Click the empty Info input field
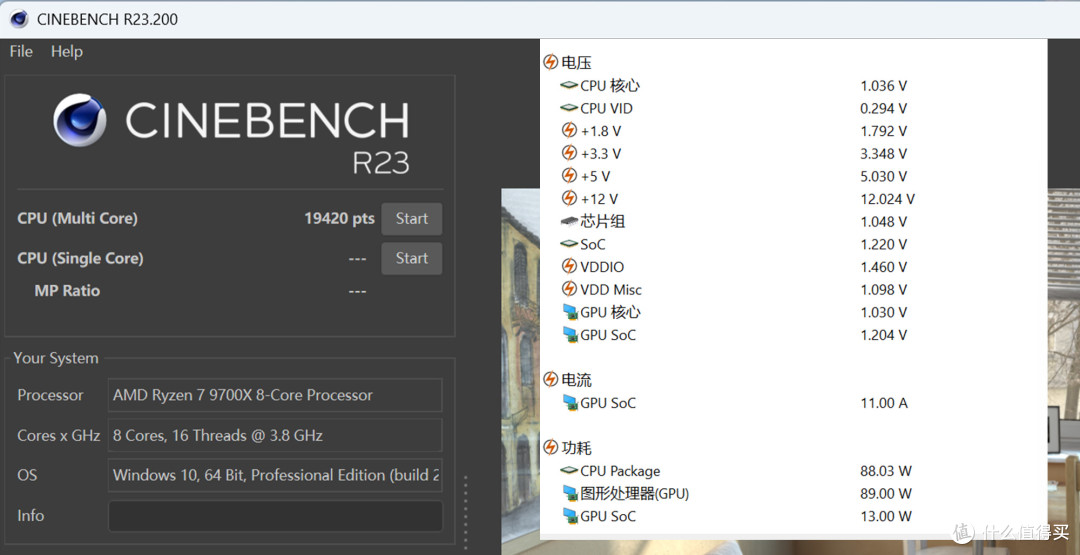Viewport: 1080px width, 555px height. [x=275, y=516]
